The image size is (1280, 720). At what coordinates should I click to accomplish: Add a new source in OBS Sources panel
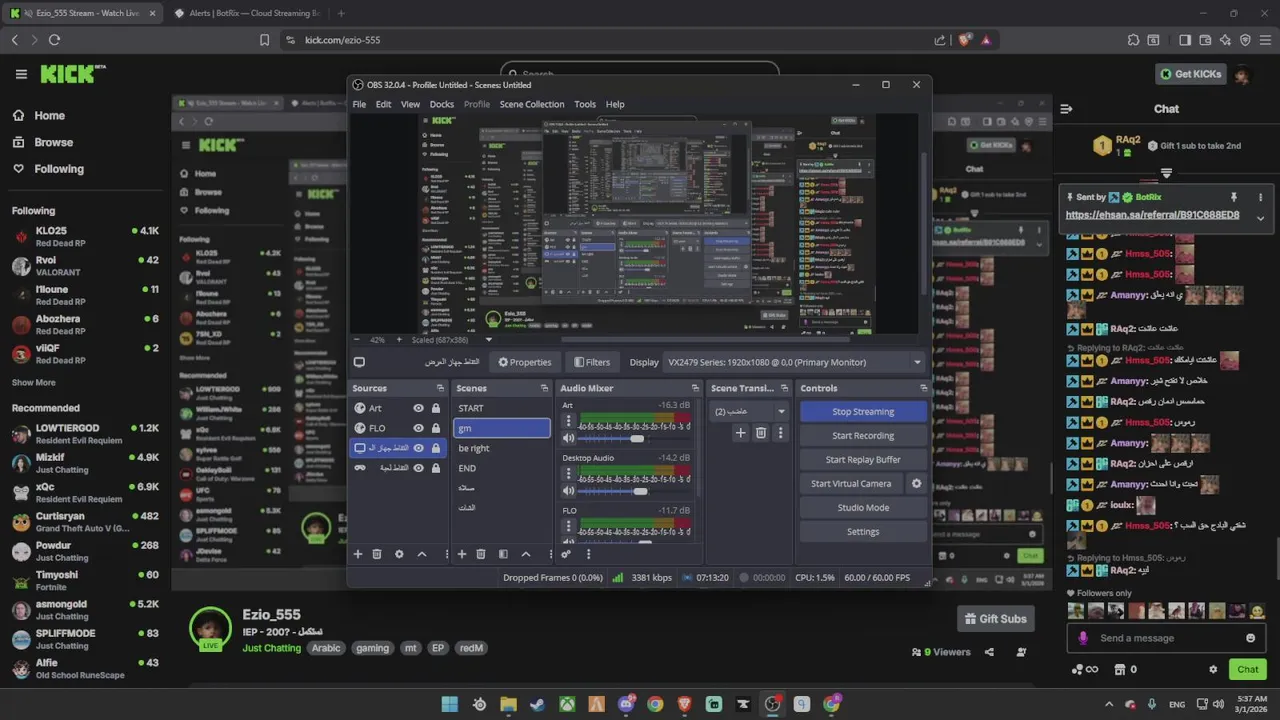point(358,554)
